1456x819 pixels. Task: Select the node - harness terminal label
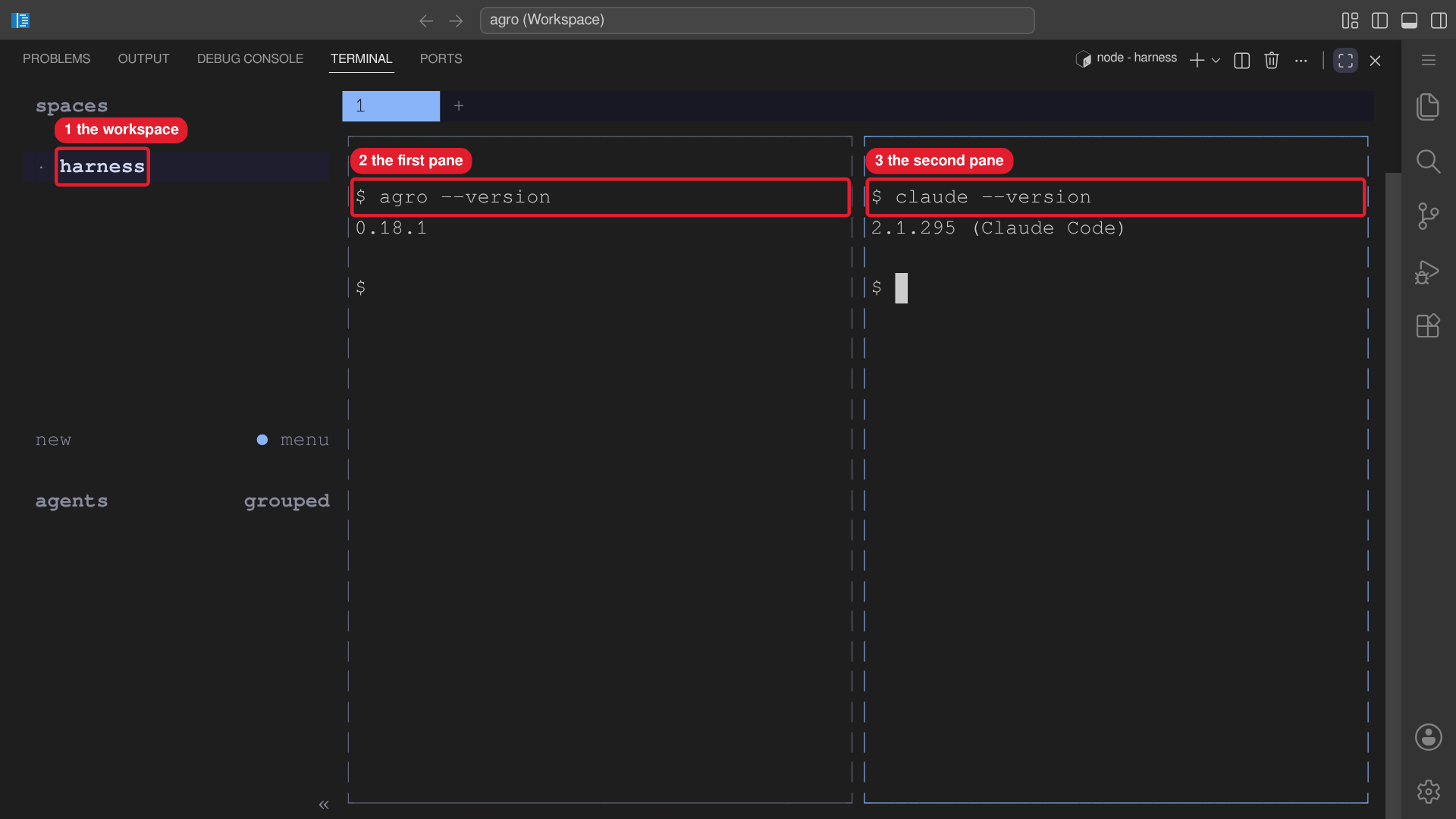[x=1125, y=58]
